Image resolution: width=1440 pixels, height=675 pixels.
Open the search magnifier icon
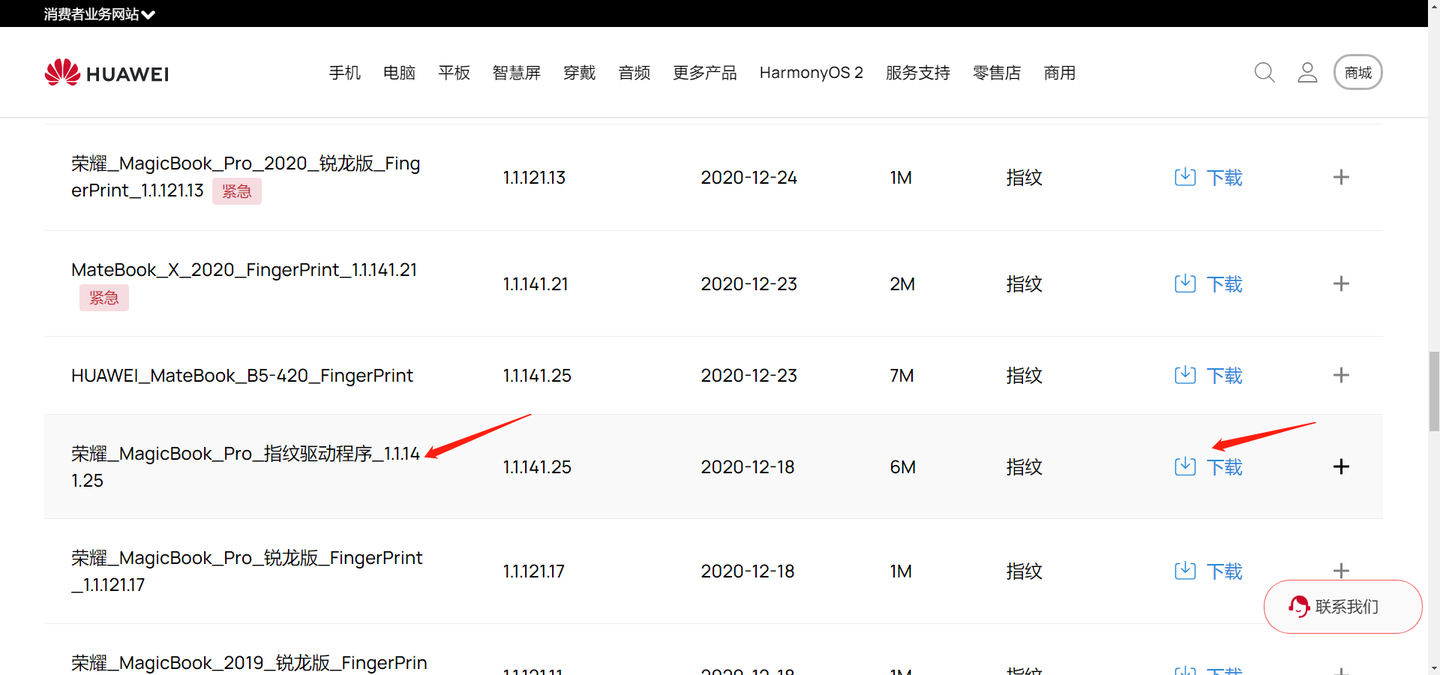pyautogui.click(x=1264, y=72)
